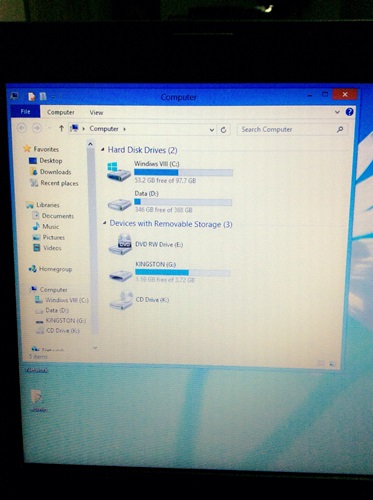Select the KINGSTON (G:) removable drive icon

pyautogui.click(x=121, y=275)
